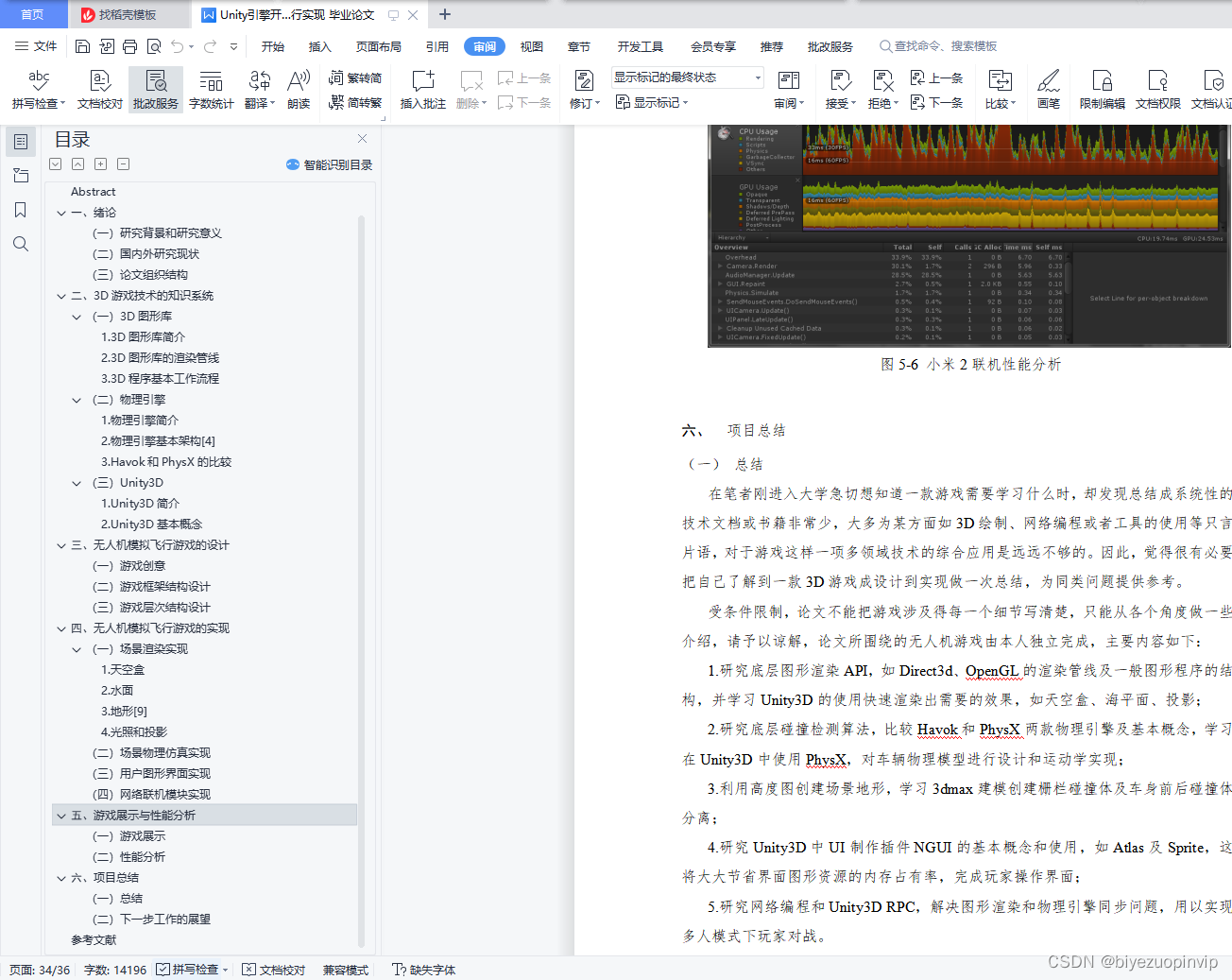Open the 开始 (Home) ribbon tab
Image resolution: width=1232 pixels, height=980 pixels.
(x=273, y=46)
